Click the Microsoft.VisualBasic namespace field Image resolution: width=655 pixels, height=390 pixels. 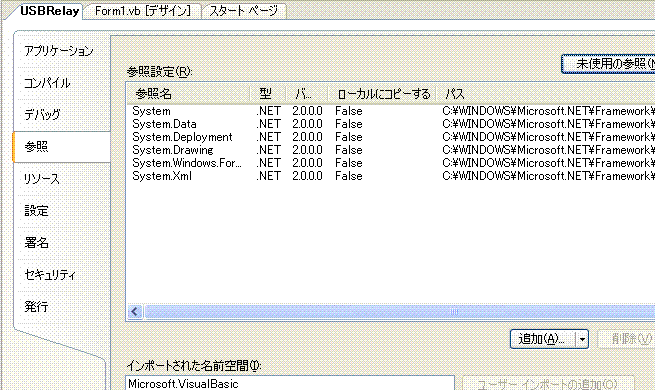point(289,383)
